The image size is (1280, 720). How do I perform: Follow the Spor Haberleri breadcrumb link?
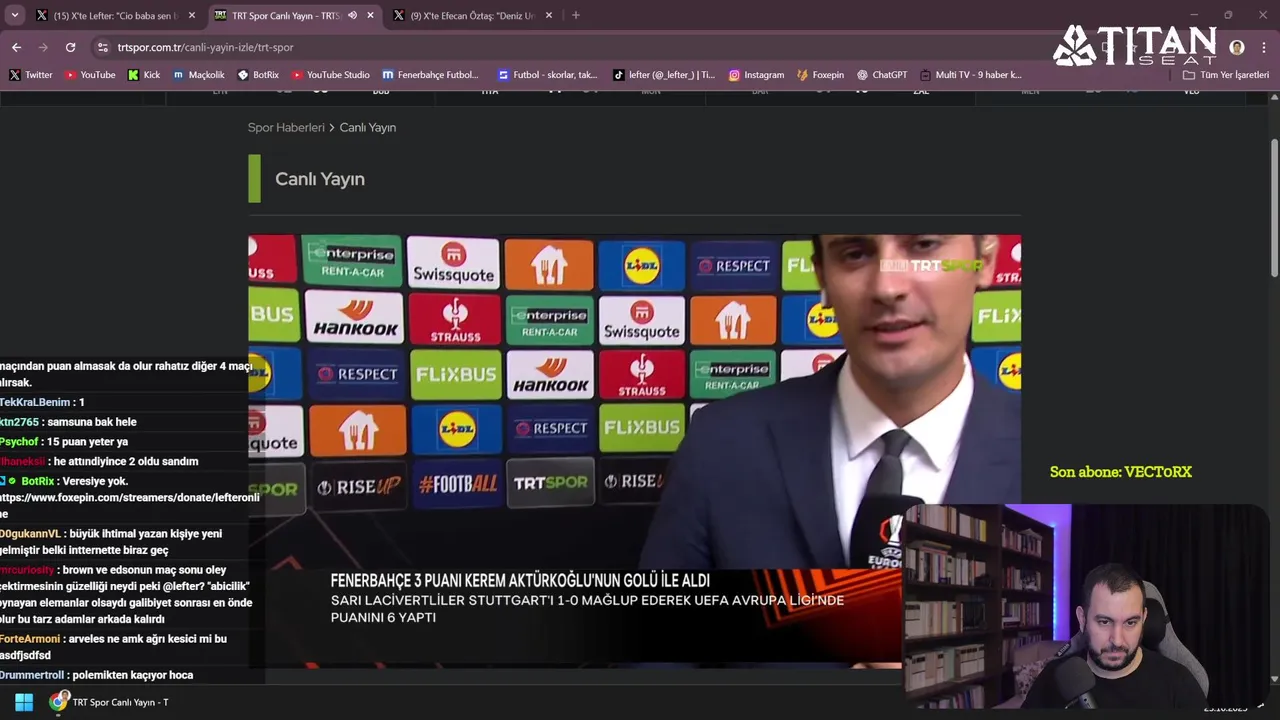tap(286, 127)
